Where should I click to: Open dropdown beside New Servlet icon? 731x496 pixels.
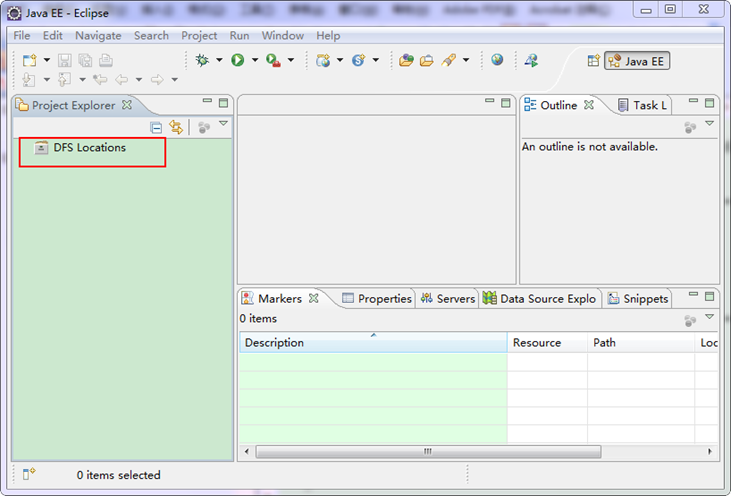point(376,60)
